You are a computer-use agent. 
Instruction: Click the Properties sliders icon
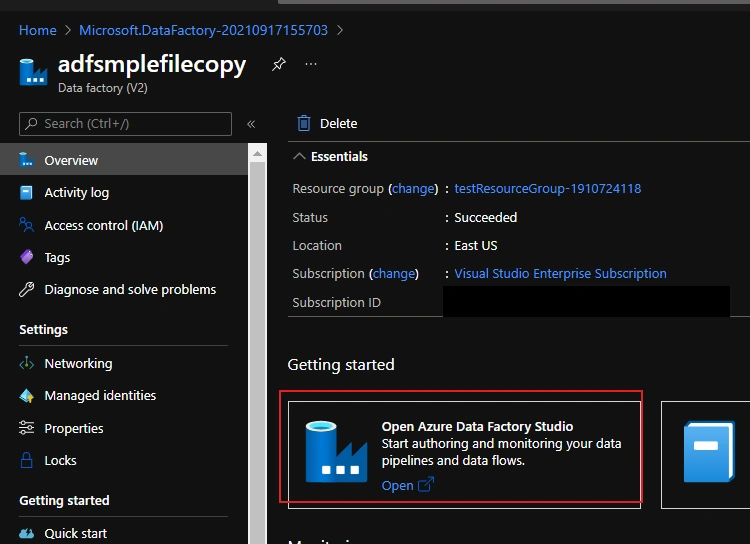click(27, 428)
